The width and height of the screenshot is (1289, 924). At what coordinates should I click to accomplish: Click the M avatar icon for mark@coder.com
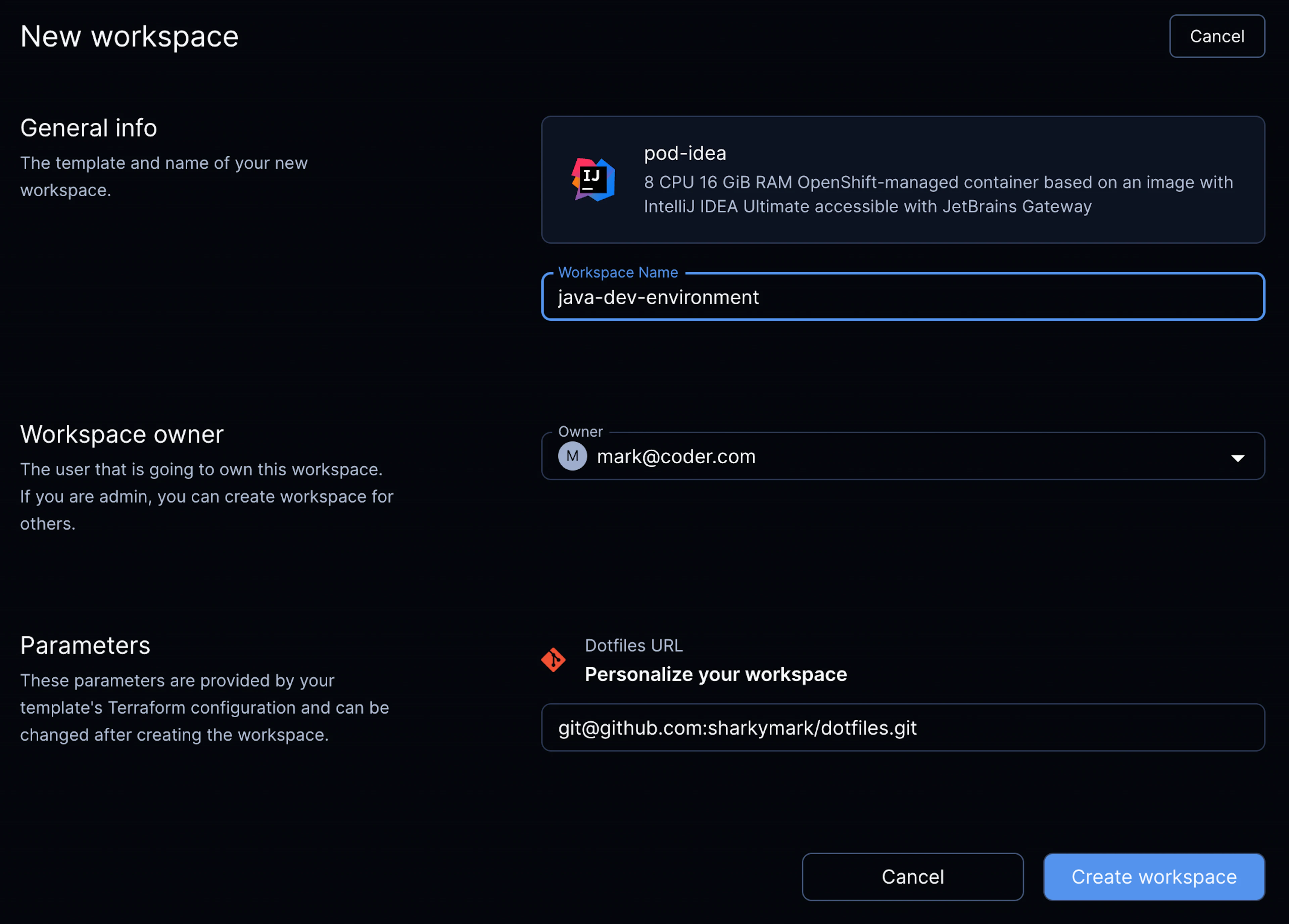click(572, 456)
